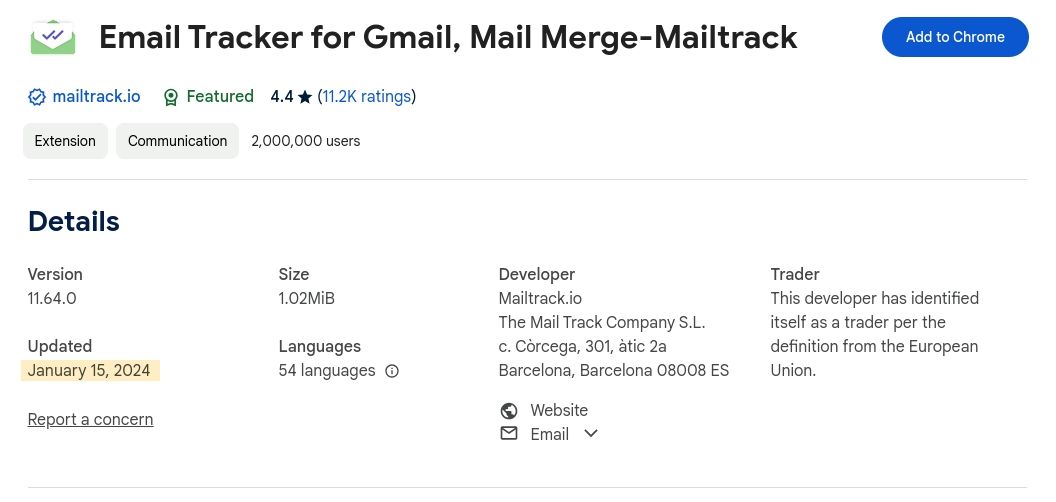The height and width of the screenshot is (502, 1056).
Task: Click the Mailtrack envelope logo icon
Action: (53, 37)
